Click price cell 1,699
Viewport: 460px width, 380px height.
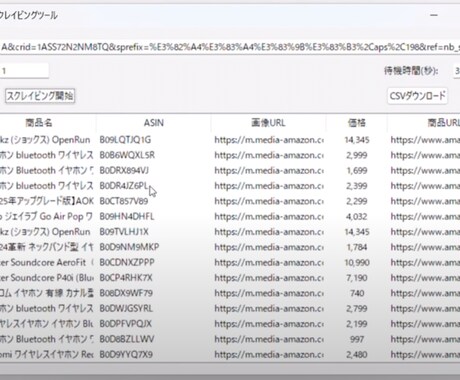[x=357, y=170]
